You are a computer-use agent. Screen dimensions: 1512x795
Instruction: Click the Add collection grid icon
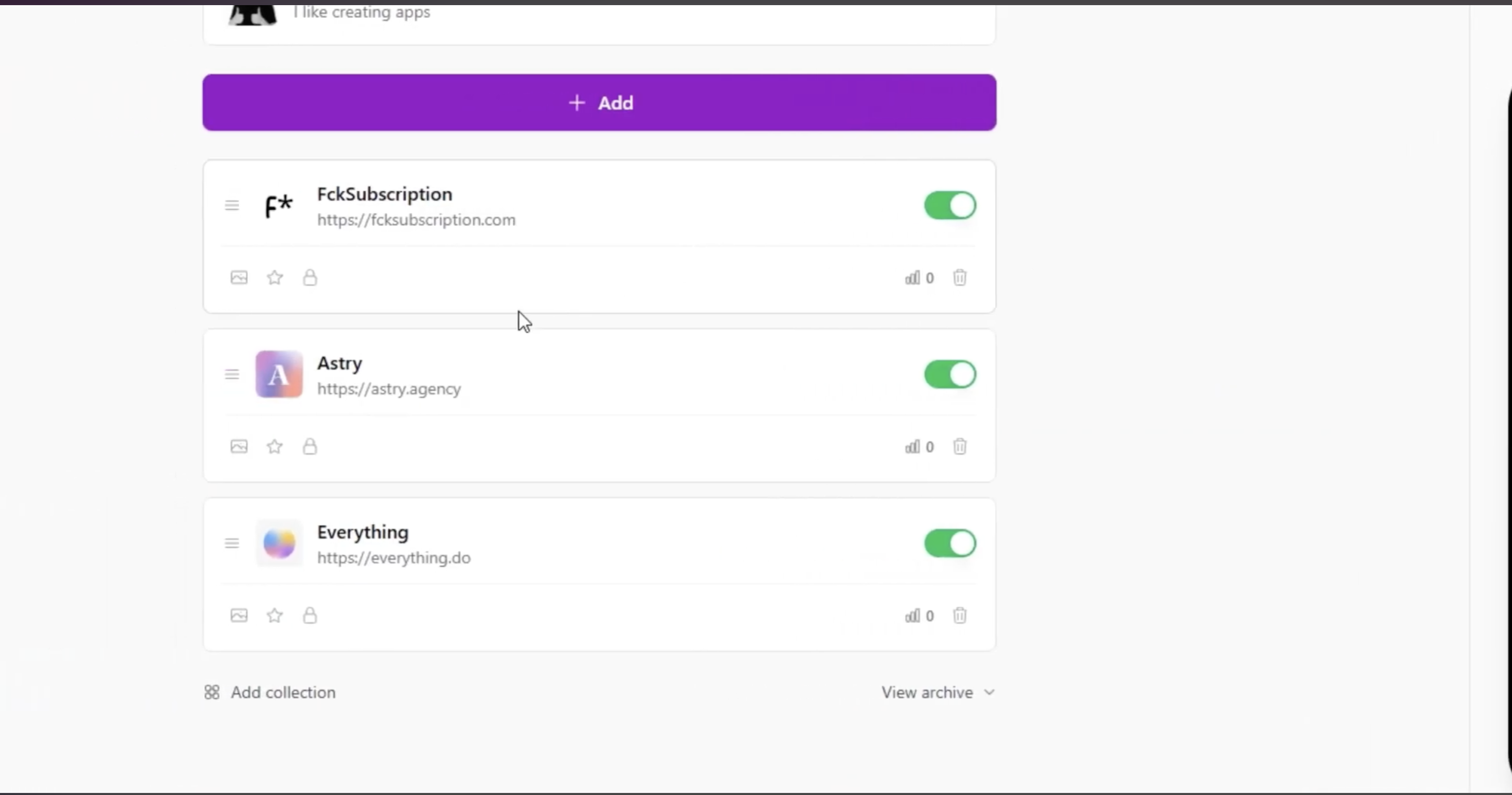212,692
